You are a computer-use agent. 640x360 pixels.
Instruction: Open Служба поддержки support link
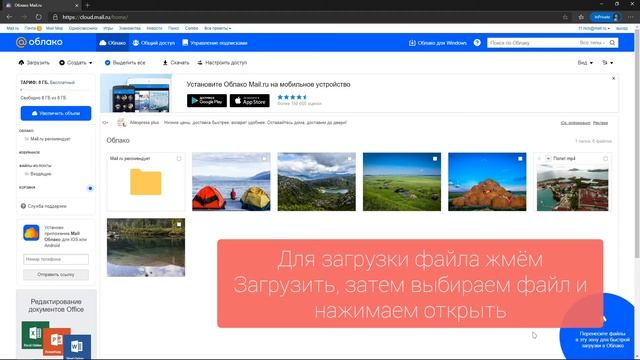tap(44, 206)
